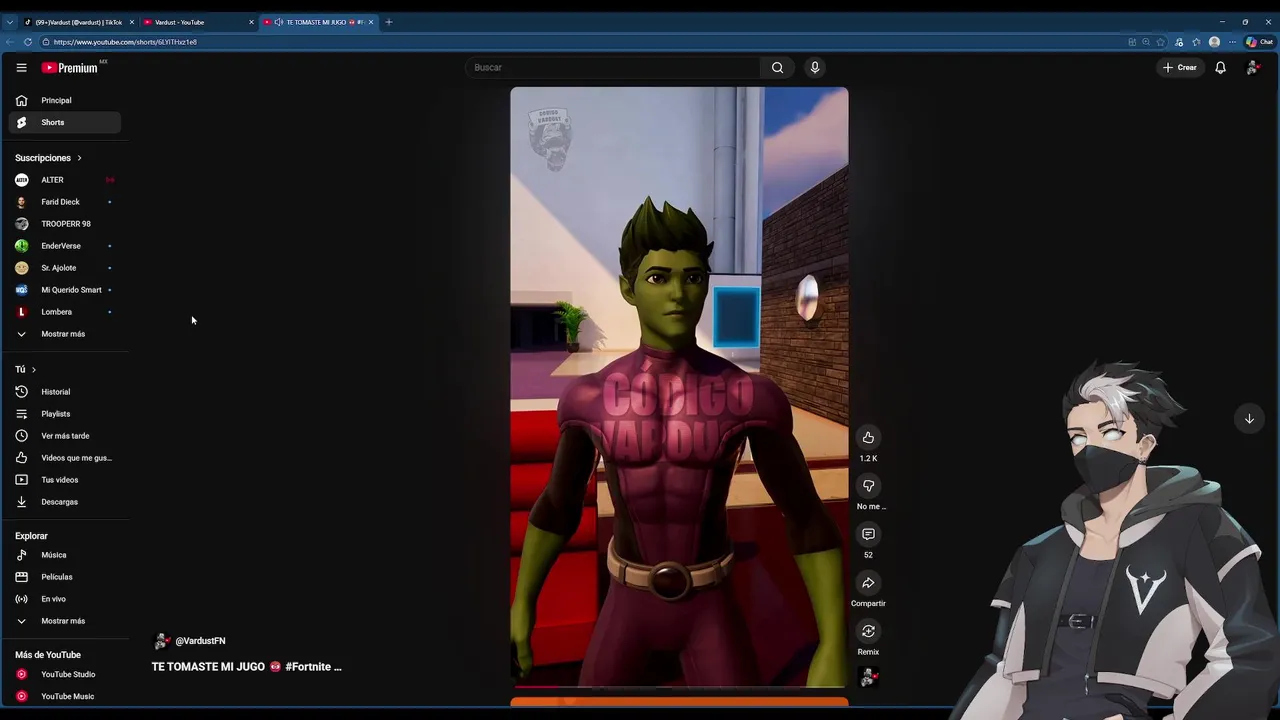Image resolution: width=1280 pixels, height=720 pixels.
Task: Click the search magnifier button
Action: (x=777, y=67)
